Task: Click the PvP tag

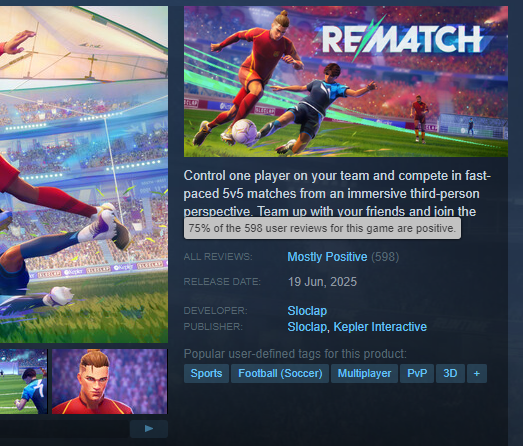Action: tap(417, 373)
